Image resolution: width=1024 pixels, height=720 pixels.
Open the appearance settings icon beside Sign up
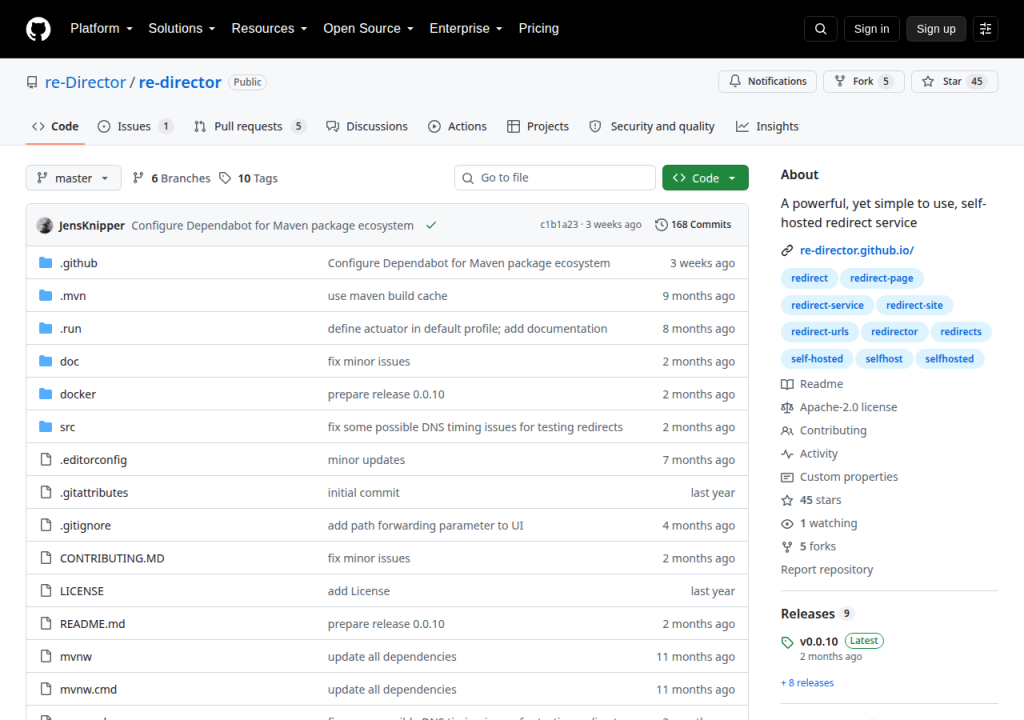[985, 29]
